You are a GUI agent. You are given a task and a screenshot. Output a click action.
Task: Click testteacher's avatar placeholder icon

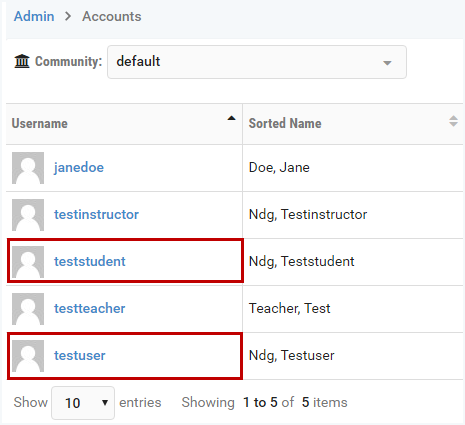tap(28, 309)
